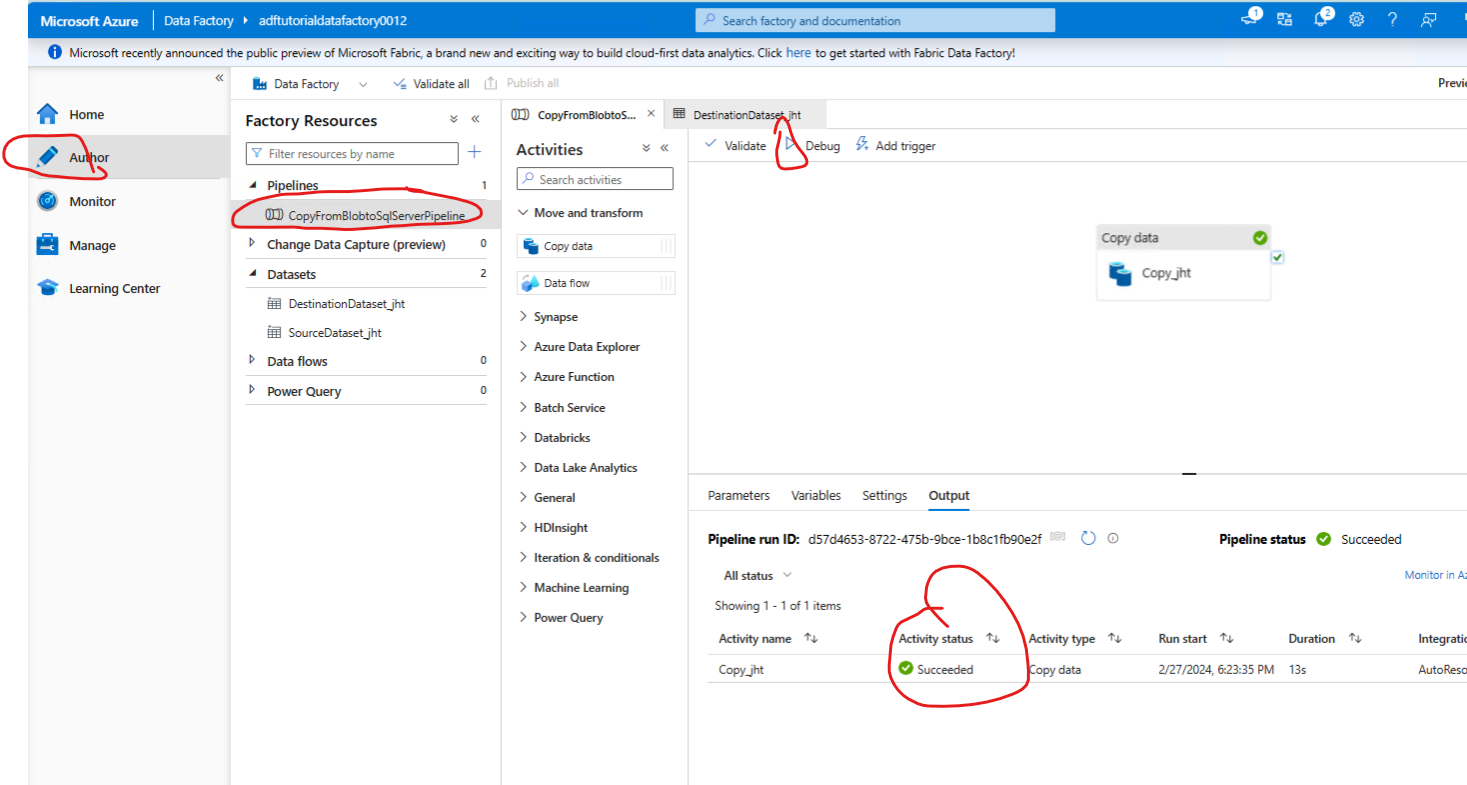Click the Validate checkmark in pipeline toolbar
The height and width of the screenshot is (785, 1467).
click(711, 145)
